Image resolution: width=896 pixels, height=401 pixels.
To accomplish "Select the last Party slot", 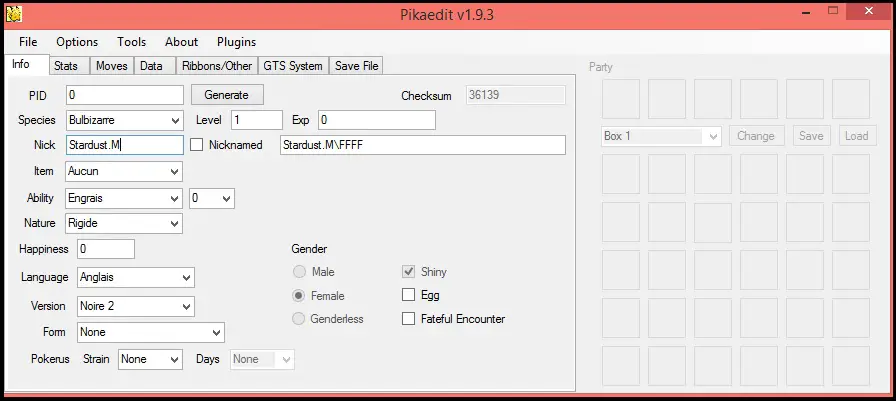I will tap(851, 99).
